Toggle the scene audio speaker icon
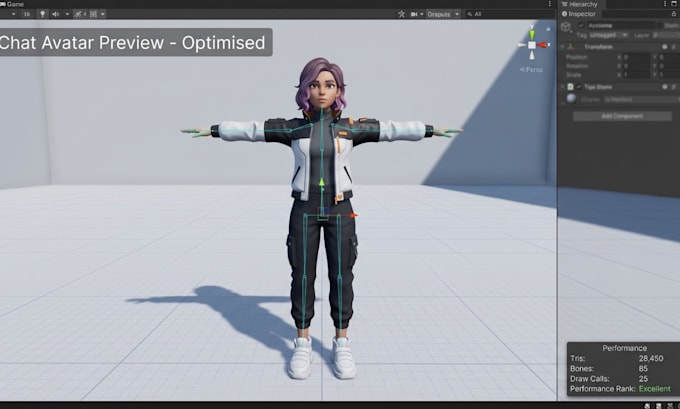Viewport: 680px width, 409px height. tap(56, 14)
